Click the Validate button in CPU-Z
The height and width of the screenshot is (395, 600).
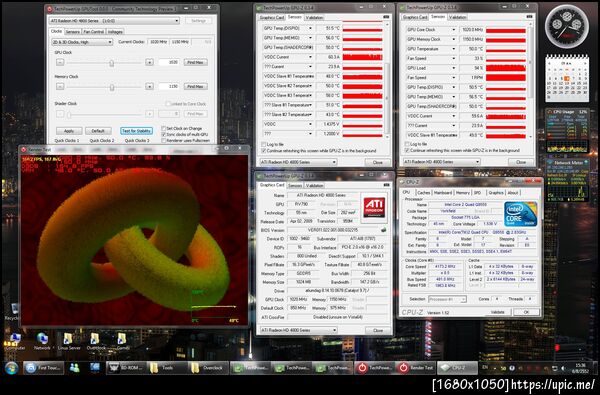tap(497, 312)
